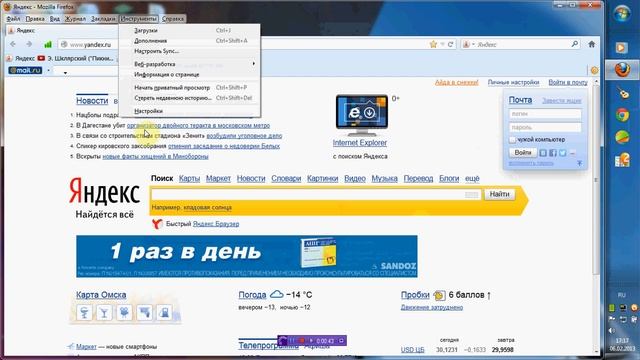Screen dimensions: 640x360
Task: Expand the Веб-разработка submenu arrow
Action: click(253, 64)
